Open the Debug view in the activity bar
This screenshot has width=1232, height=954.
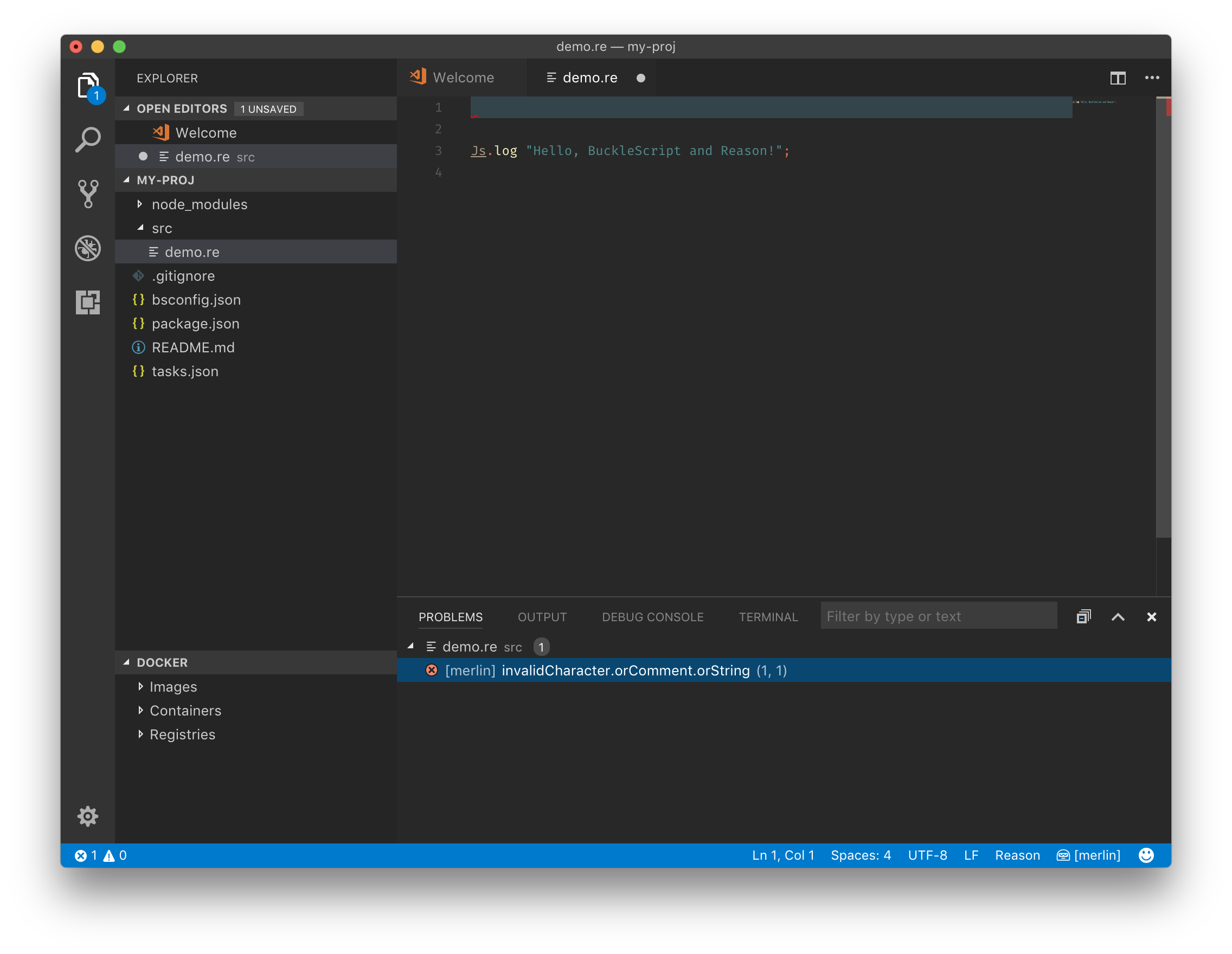pos(88,248)
